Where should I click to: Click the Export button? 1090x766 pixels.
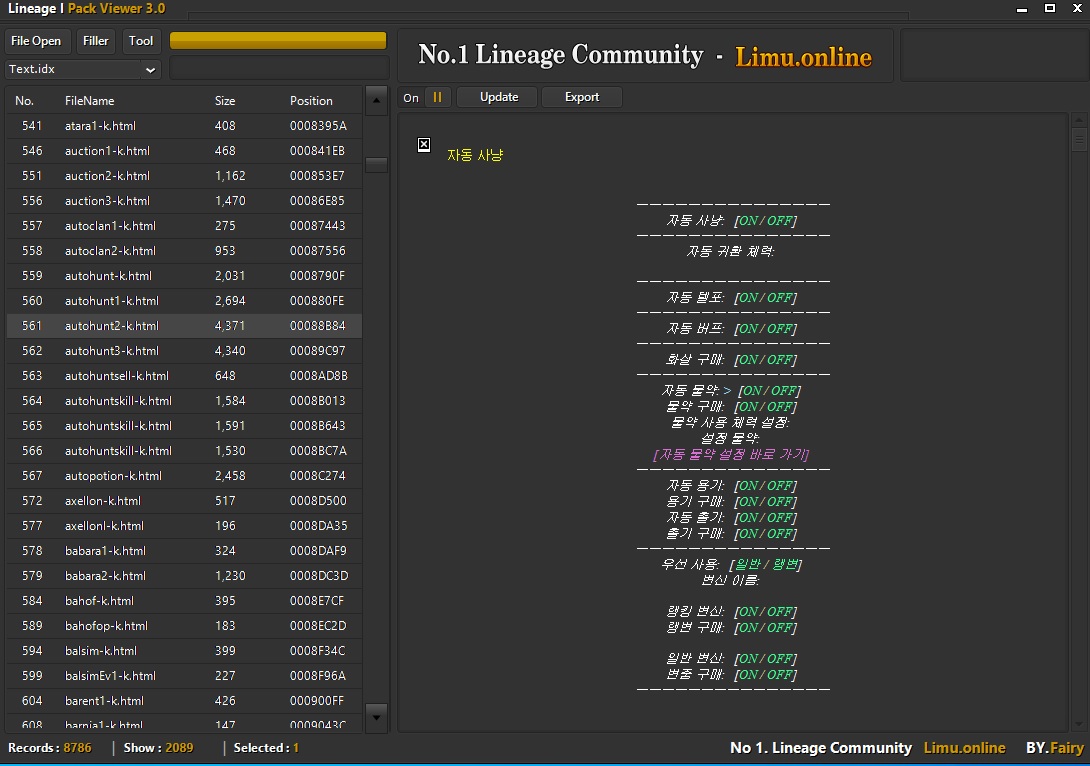[582, 97]
